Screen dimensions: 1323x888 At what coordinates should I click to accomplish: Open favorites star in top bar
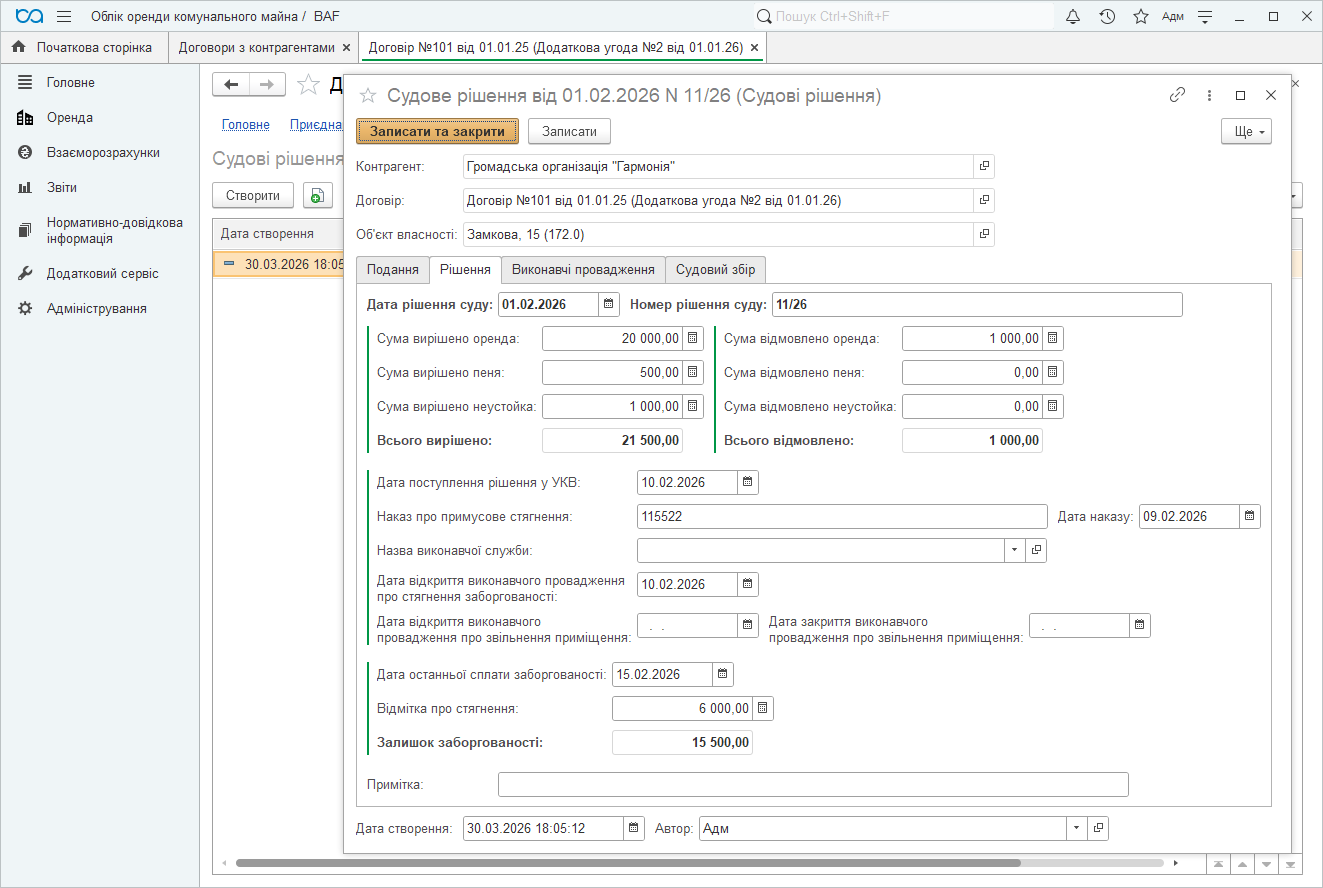(1140, 16)
